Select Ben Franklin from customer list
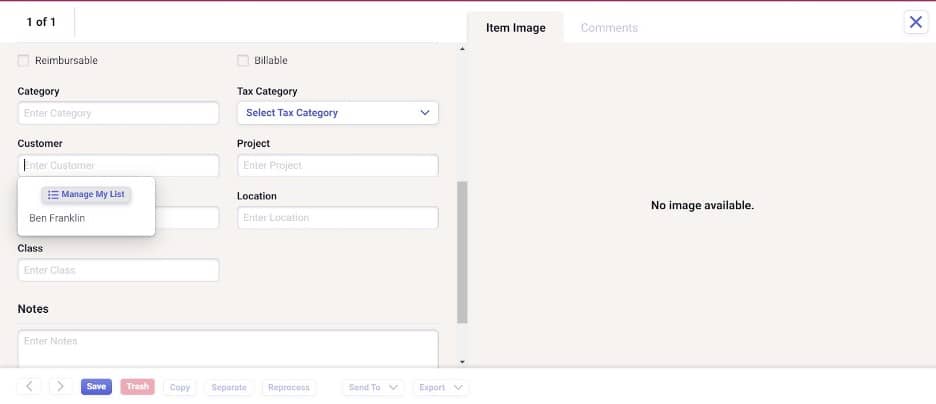The image size is (936, 404). pos(57,218)
